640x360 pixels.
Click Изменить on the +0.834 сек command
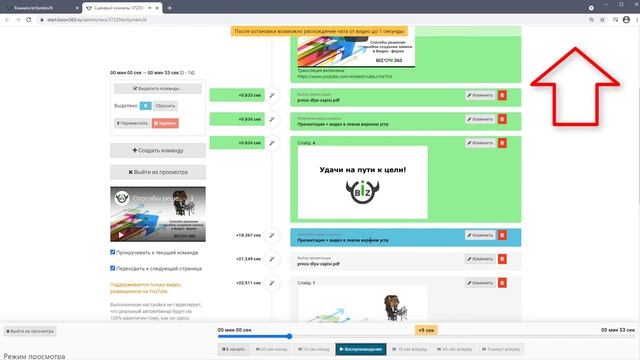pyautogui.click(x=480, y=119)
